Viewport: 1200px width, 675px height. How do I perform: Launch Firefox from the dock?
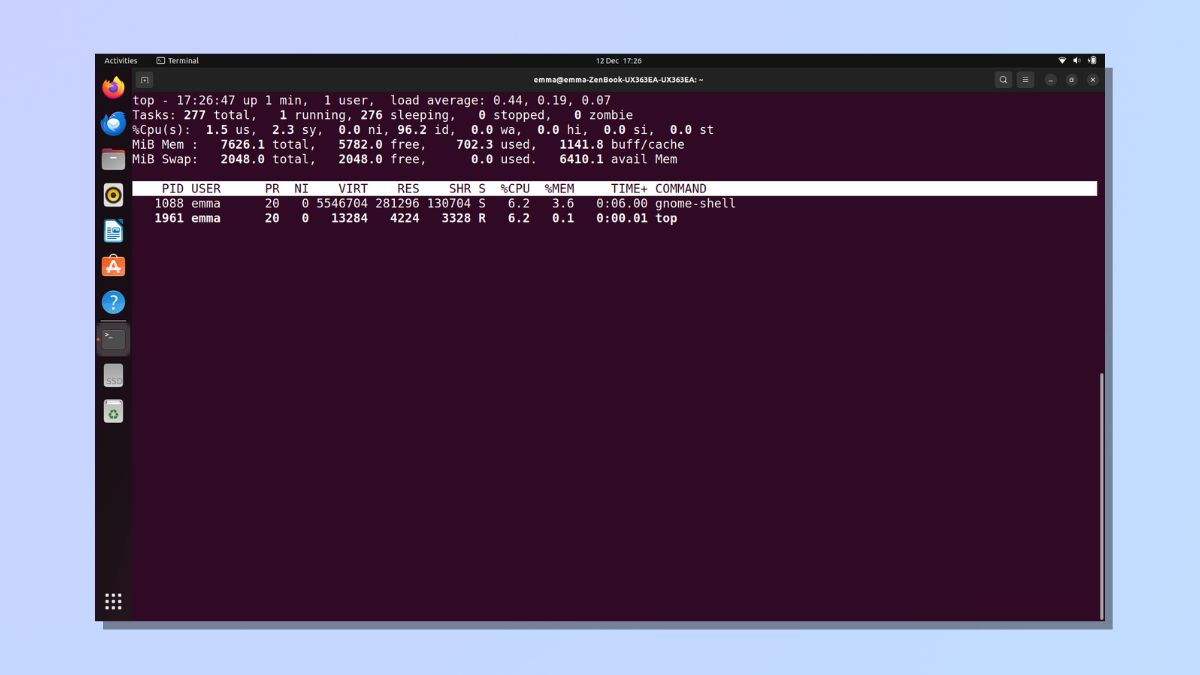pyautogui.click(x=114, y=88)
